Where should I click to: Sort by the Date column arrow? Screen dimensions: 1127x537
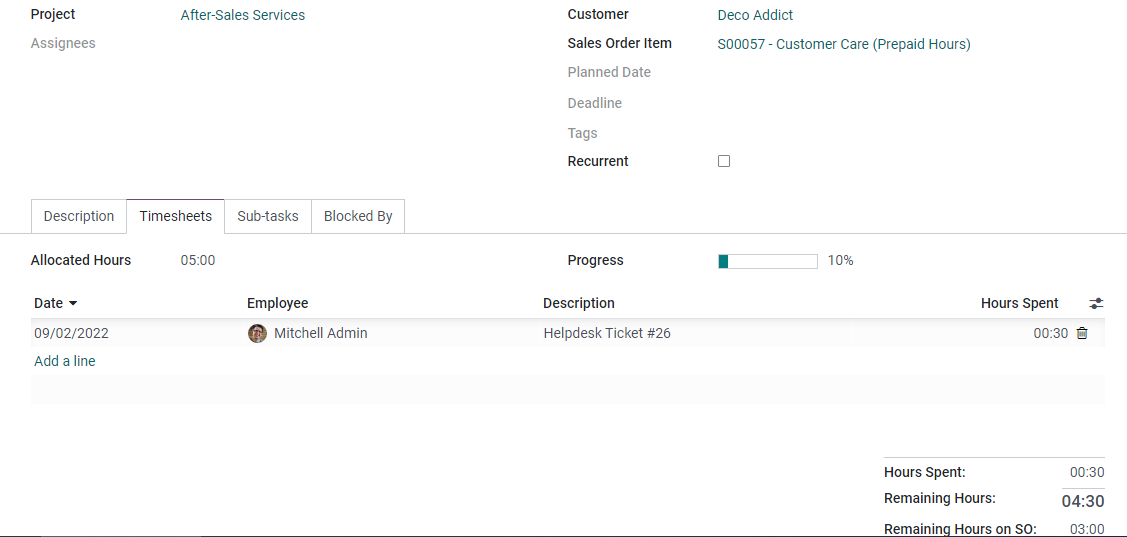point(73,304)
